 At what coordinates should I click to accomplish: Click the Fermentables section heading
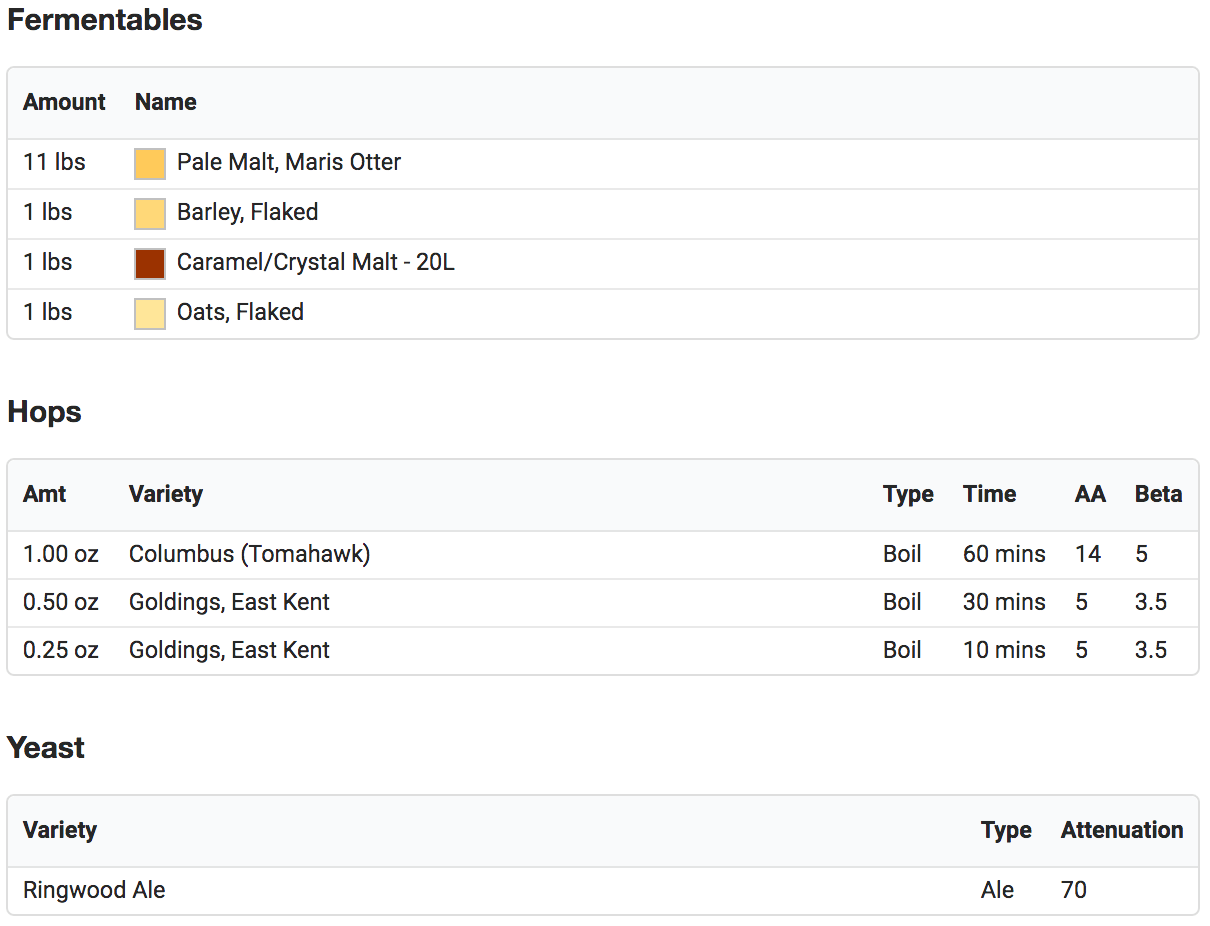click(105, 20)
